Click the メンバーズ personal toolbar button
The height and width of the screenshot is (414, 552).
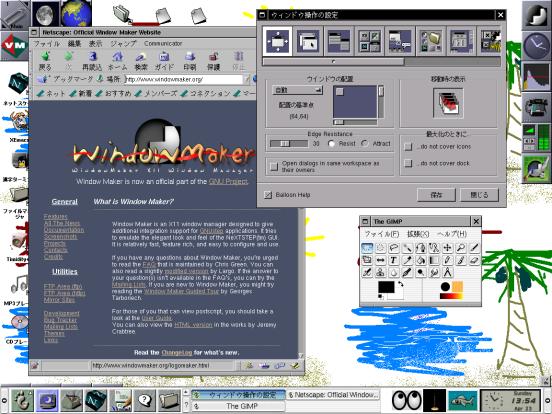pyautogui.click(x=156, y=93)
